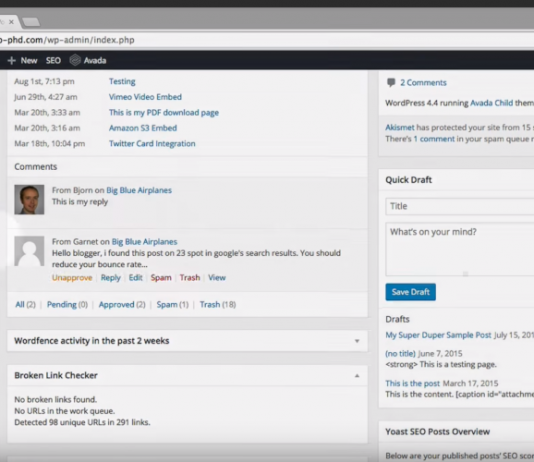Click the No broken links found text
The height and width of the screenshot is (462, 534).
point(56,399)
